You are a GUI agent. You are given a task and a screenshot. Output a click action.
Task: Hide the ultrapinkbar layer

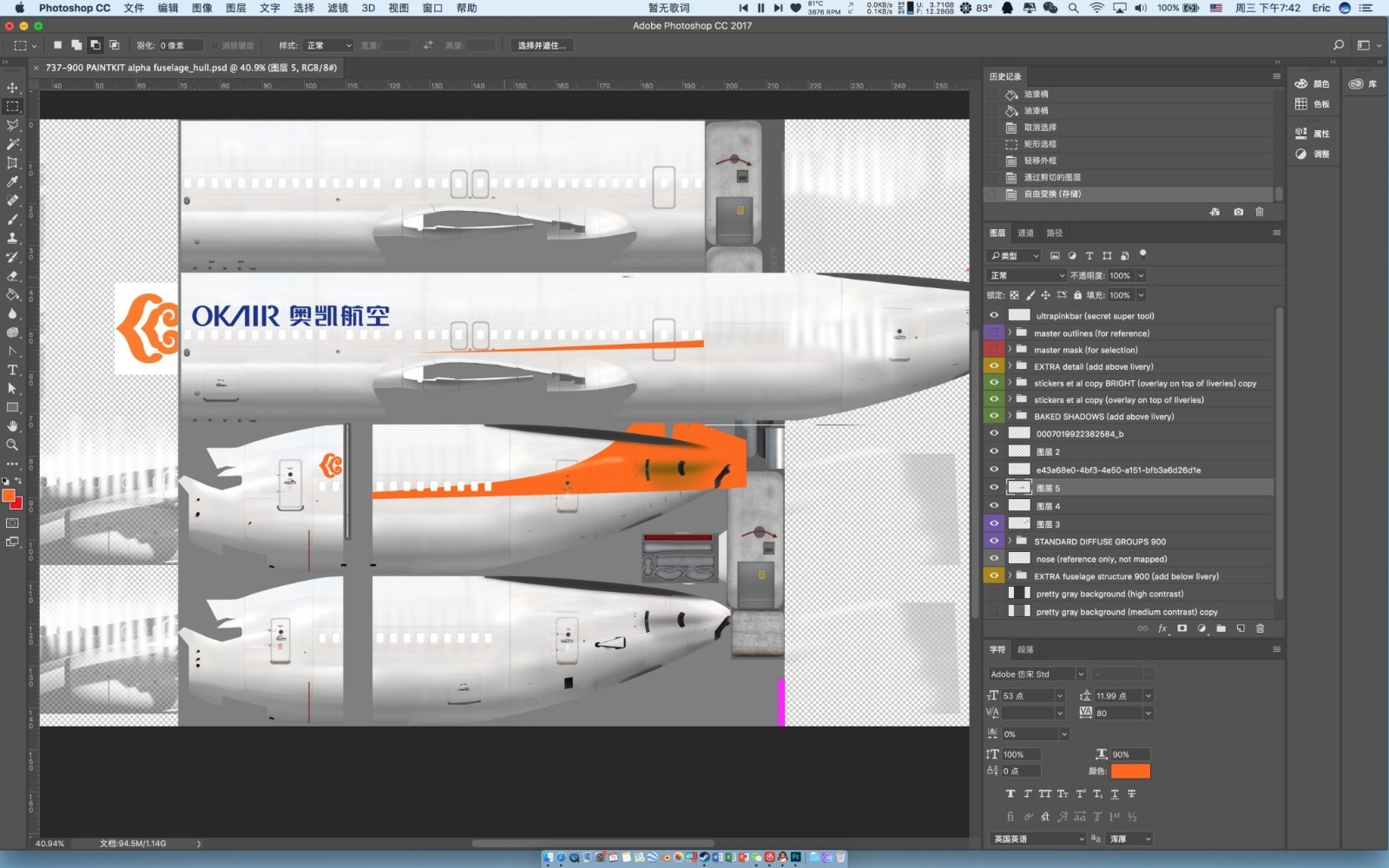tap(994, 316)
